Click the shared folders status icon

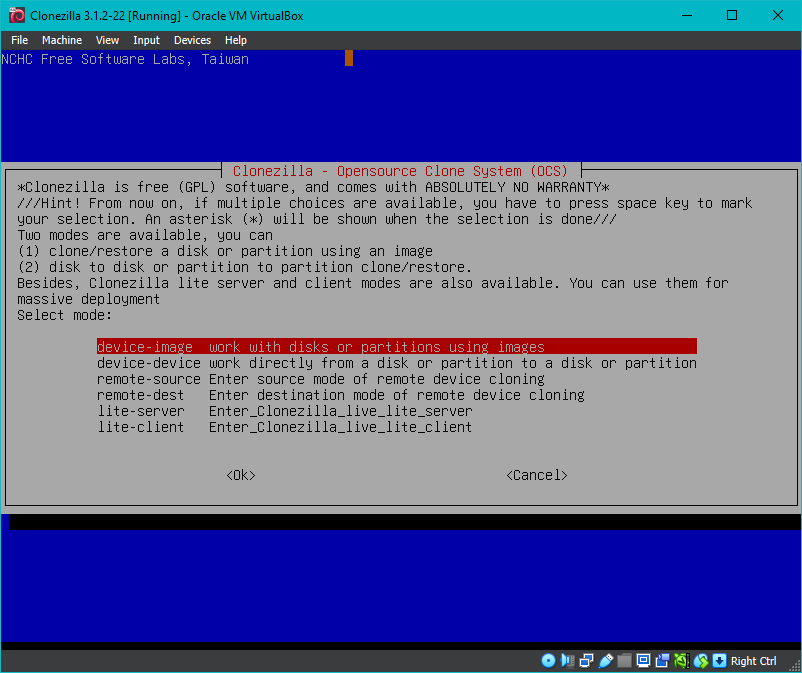[x=624, y=661]
